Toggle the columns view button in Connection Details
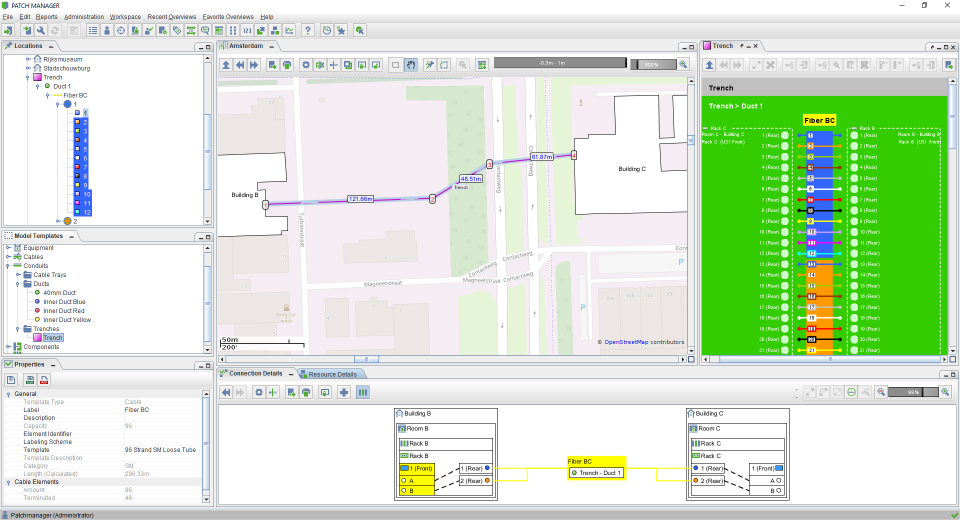The height and width of the screenshot is (520, 960). [x=362, y=392]
